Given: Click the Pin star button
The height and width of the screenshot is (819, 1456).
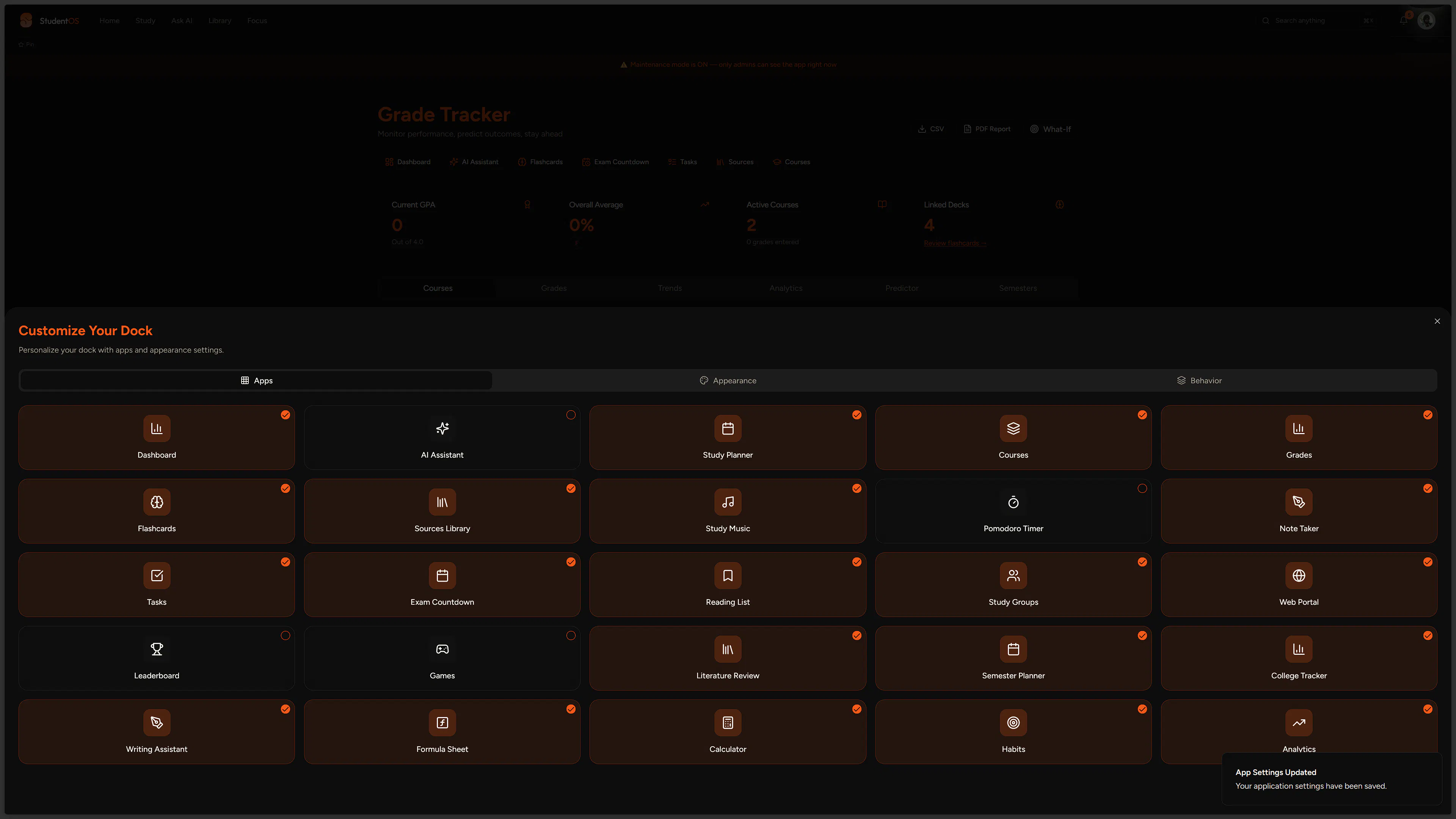Looking at the screenshot, I should coord(26,44).
